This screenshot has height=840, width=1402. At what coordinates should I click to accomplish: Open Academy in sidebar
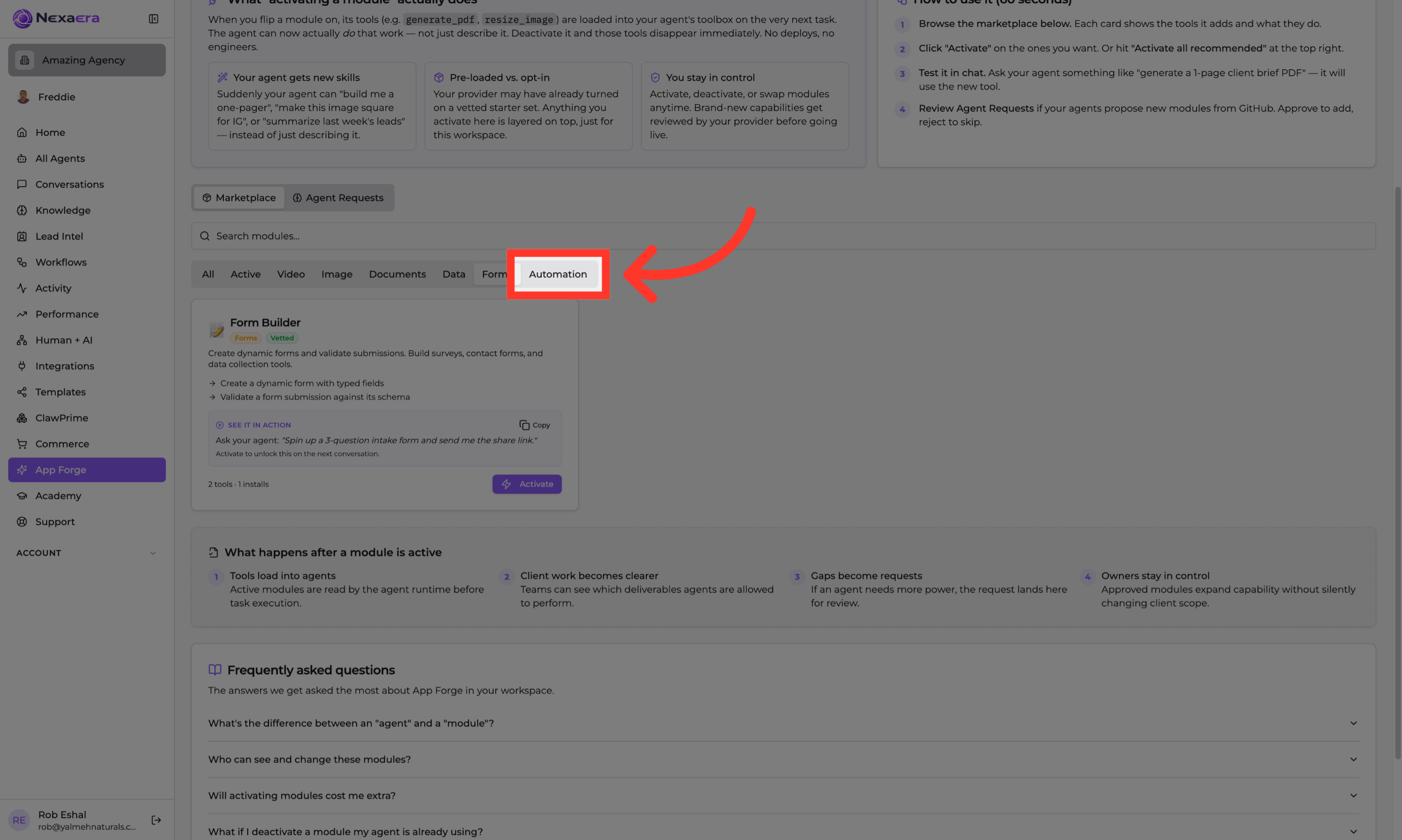point(87,496)
